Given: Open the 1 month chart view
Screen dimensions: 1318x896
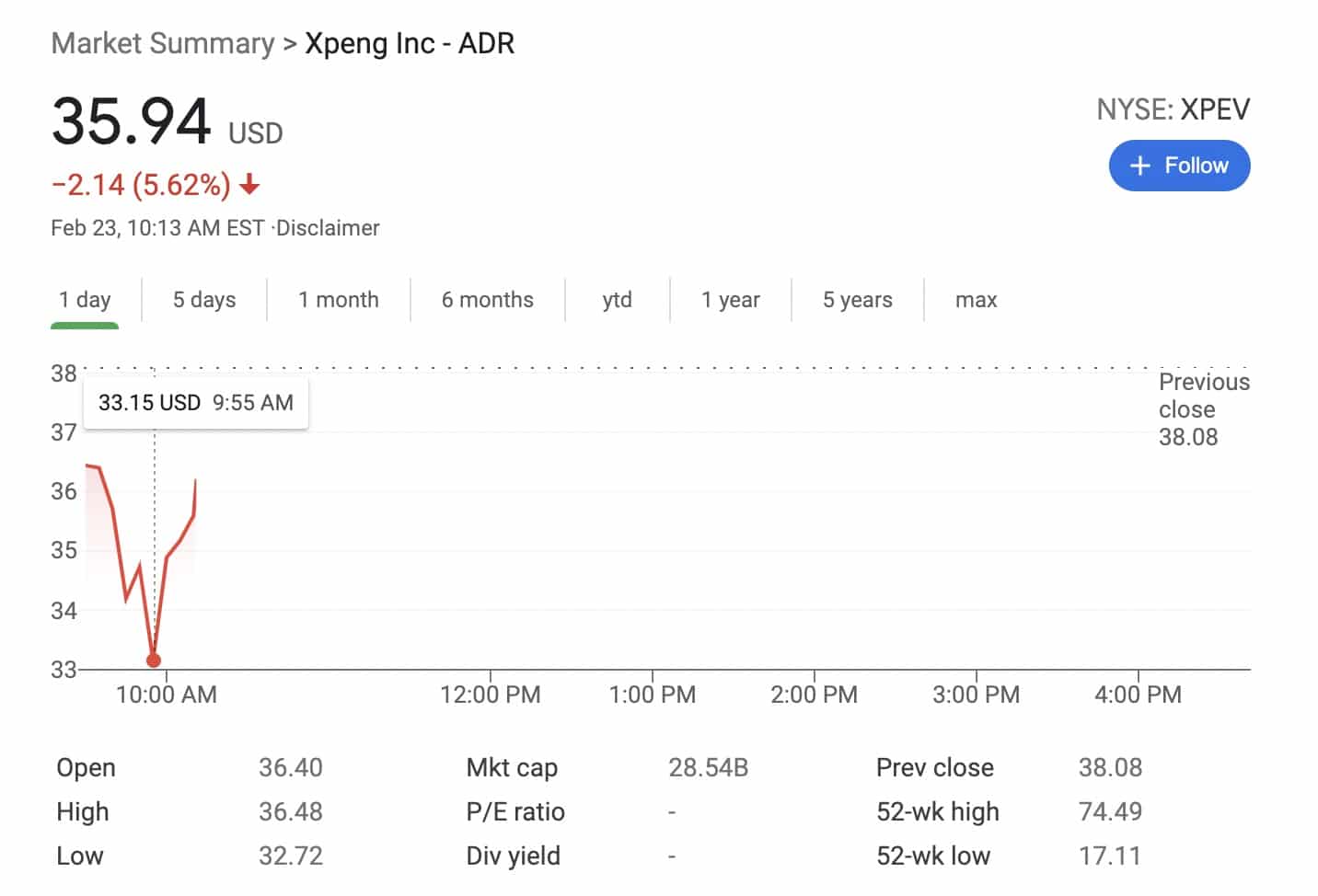Looking at the screenshot, I should (339, 299).
